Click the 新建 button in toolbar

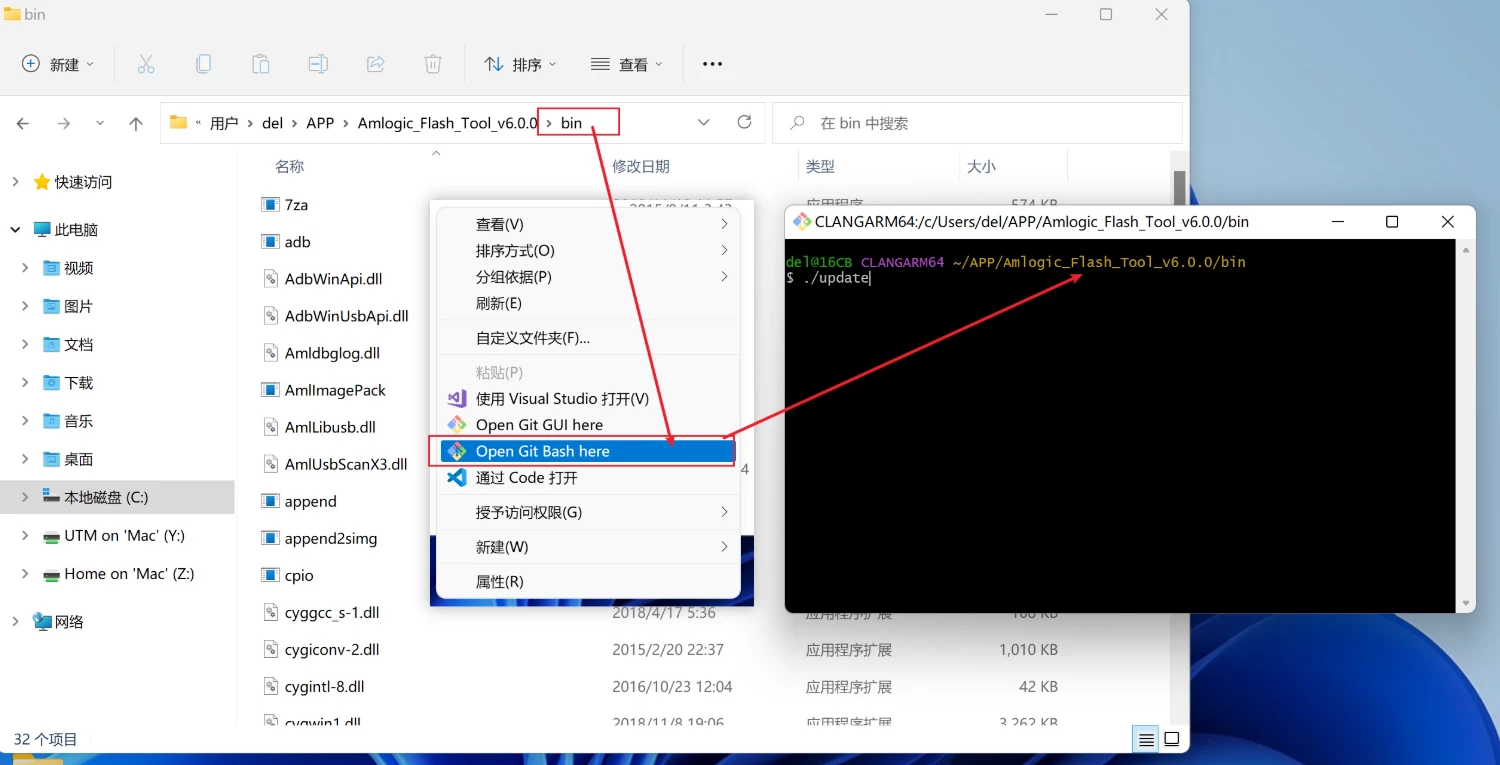(x=57, y=64)
